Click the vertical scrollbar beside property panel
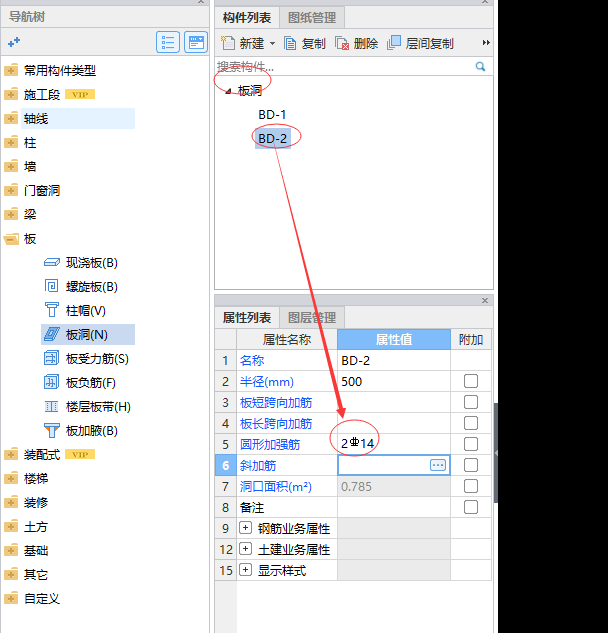Screen dimensions: 608x633 pyautogui.click(x=496, y=453)
